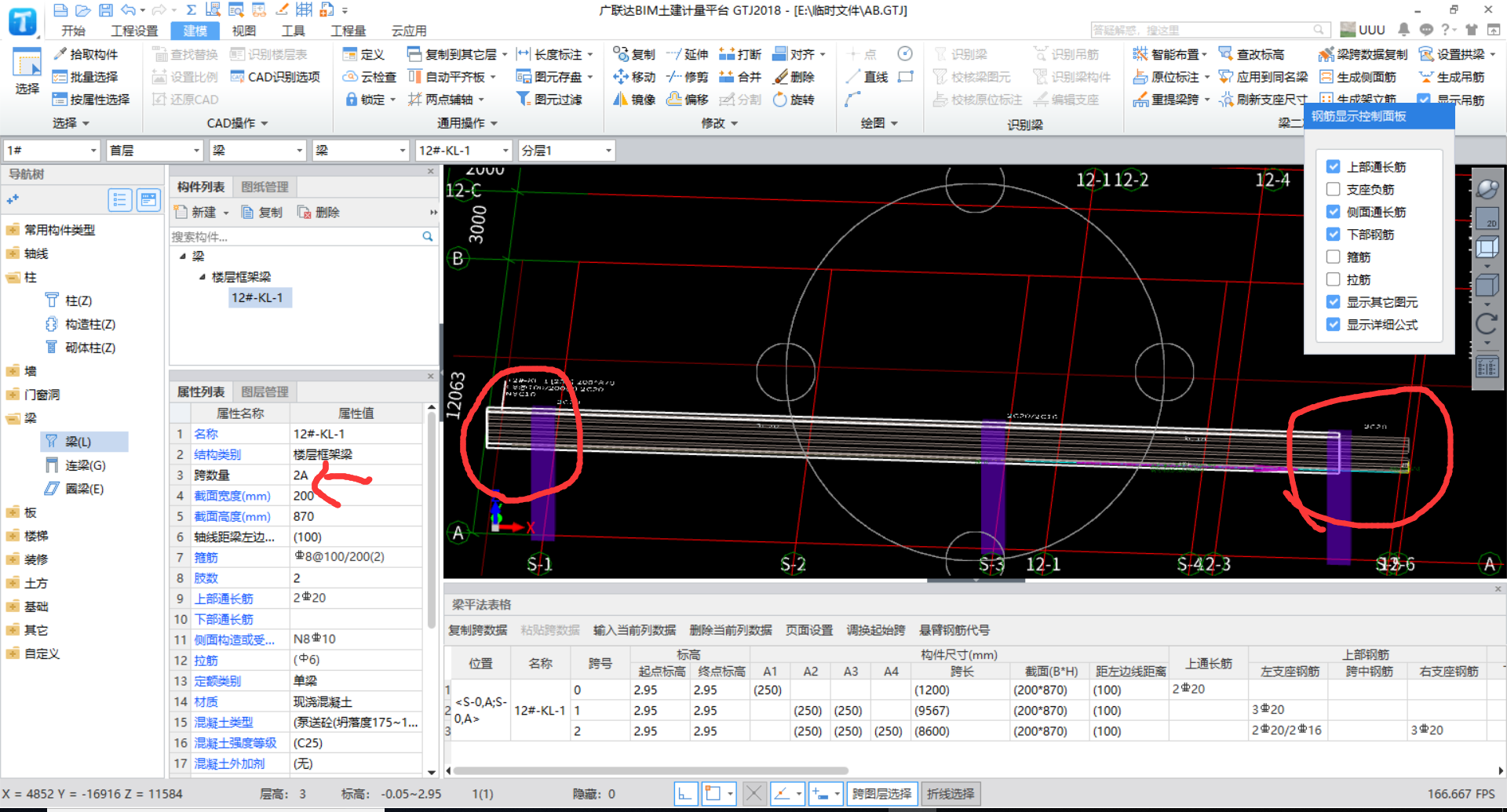The image size is (1507, 812).
Task: Click 悬臂钢筋代号 button
Action: coord(954,630)
